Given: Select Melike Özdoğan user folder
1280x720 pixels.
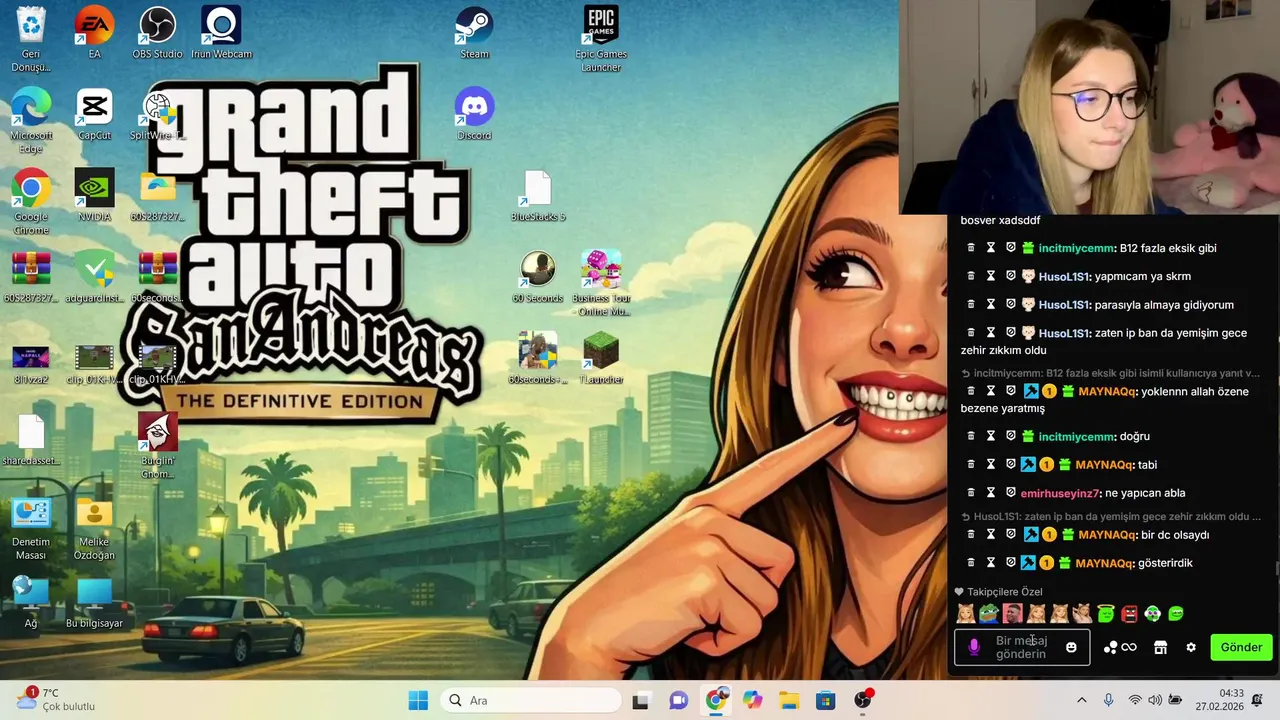Looking at the screenshot, I should pos(94,527).
